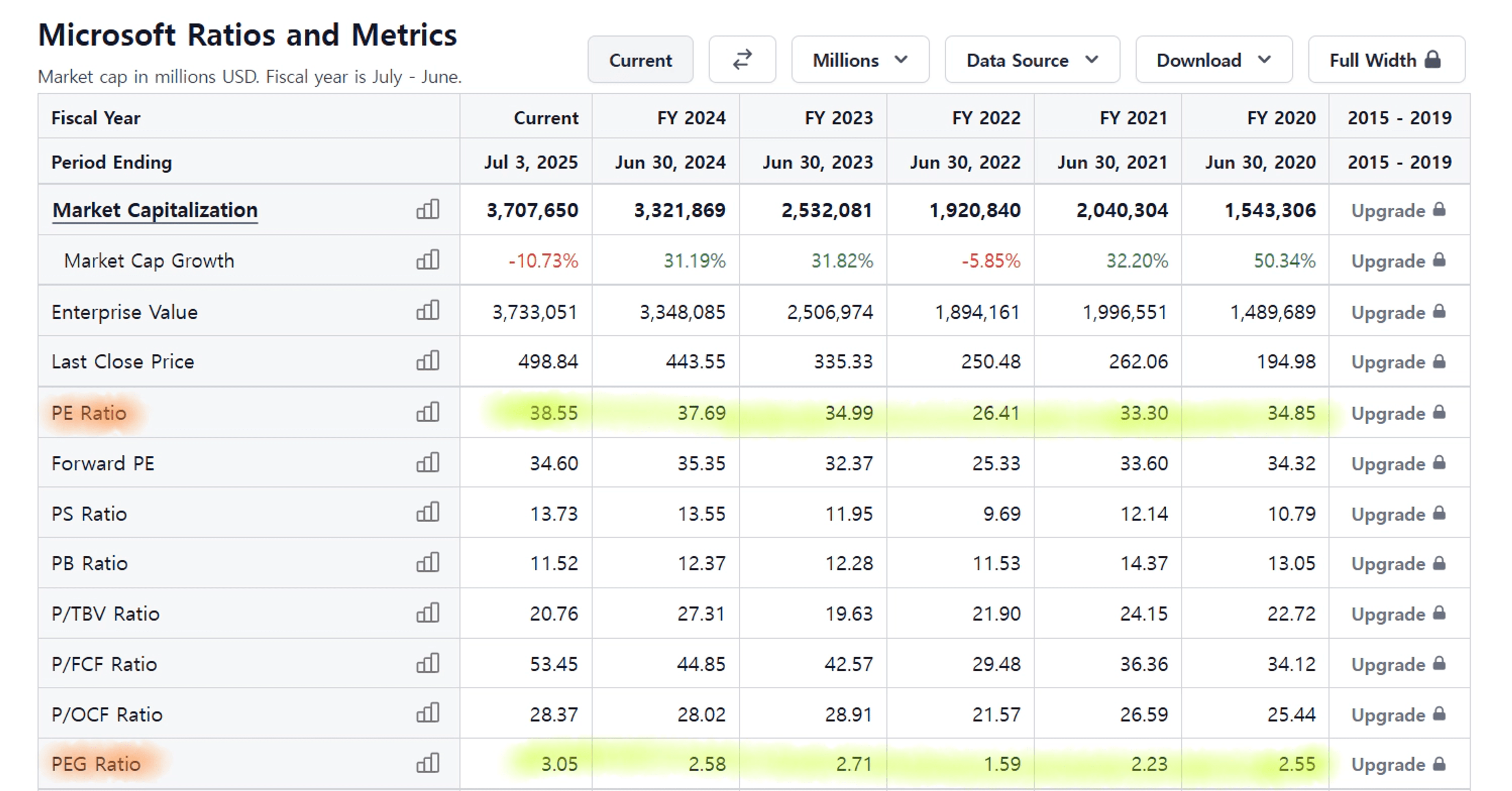Click the PE Ratio row label
Image resolution: width=1512 pixels, height=791 pixels.
(89, 413)
